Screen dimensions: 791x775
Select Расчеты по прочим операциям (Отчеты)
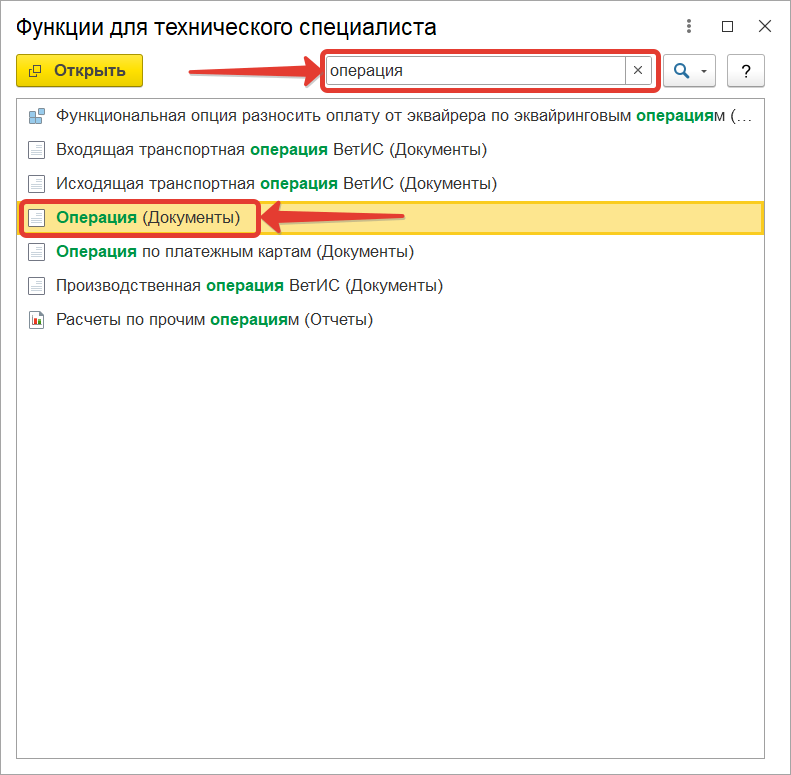(x=214, y=320)
